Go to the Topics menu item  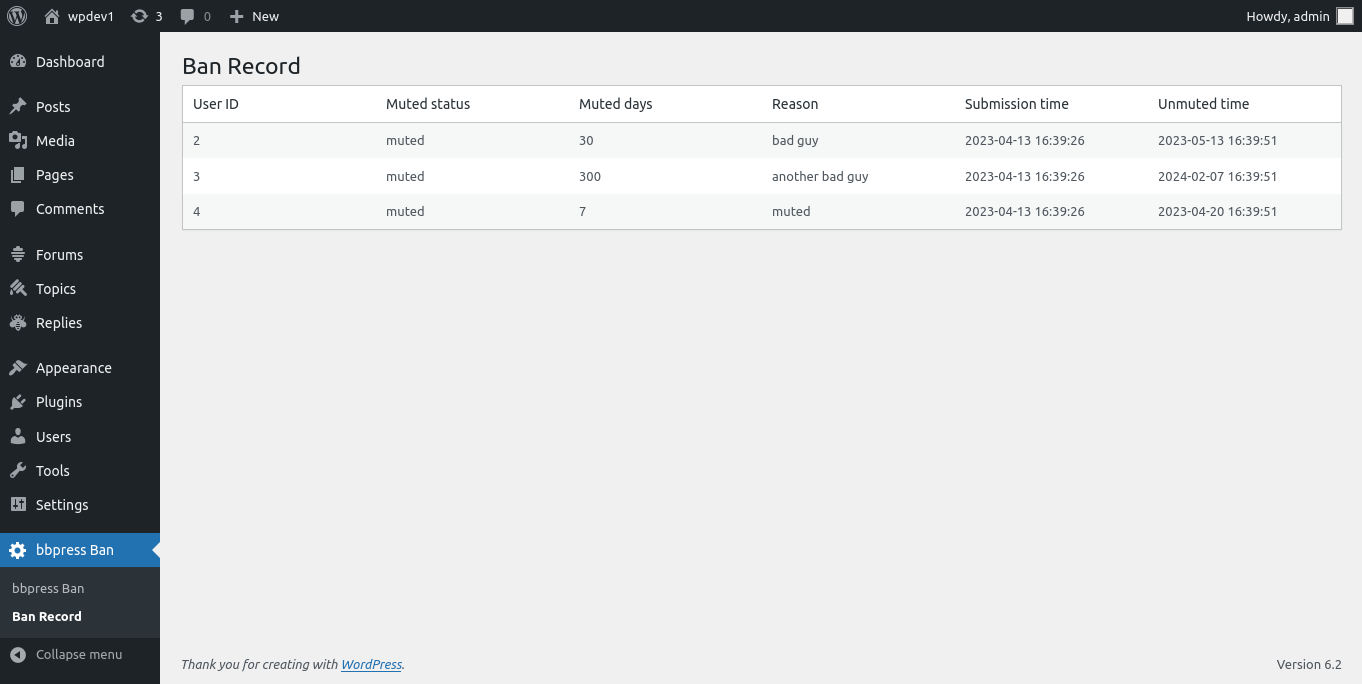coord(56,289)
